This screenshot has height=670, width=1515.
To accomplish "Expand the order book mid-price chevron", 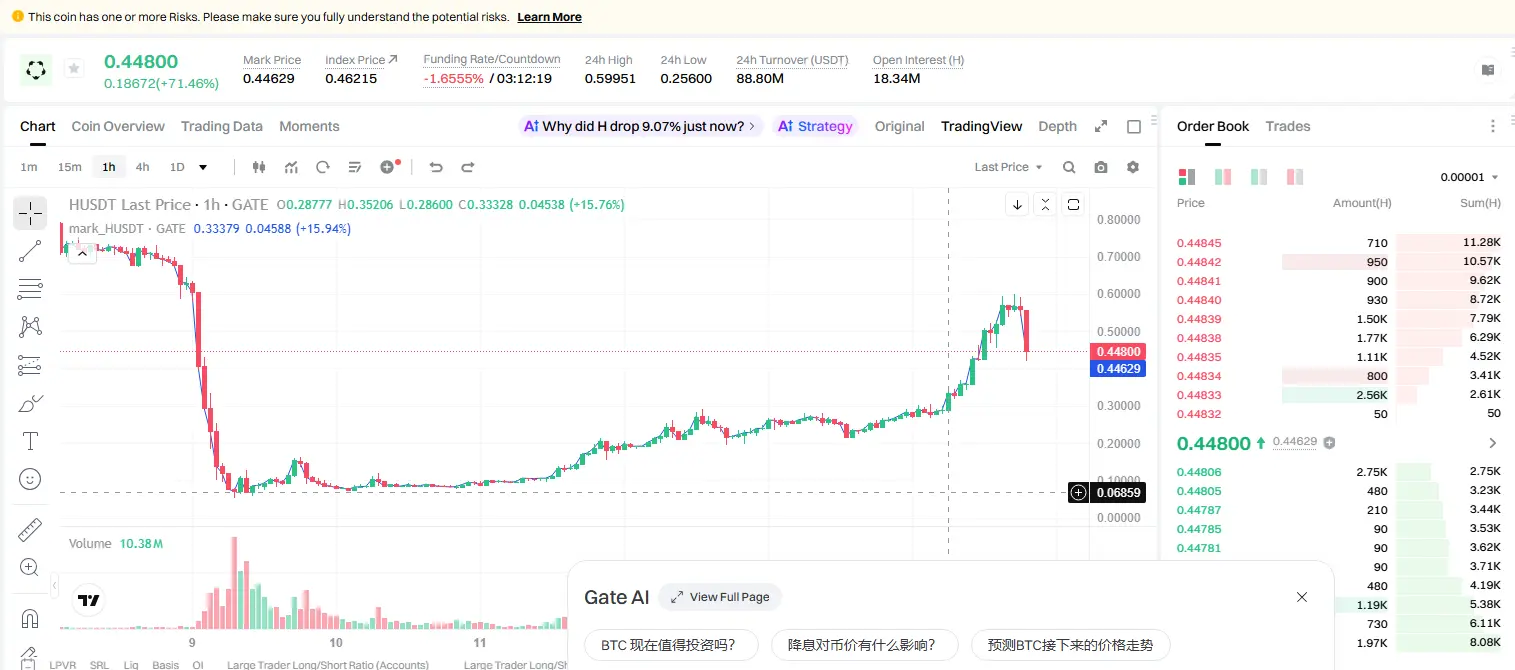I will pyautogui.click(x=1493, y=443).
